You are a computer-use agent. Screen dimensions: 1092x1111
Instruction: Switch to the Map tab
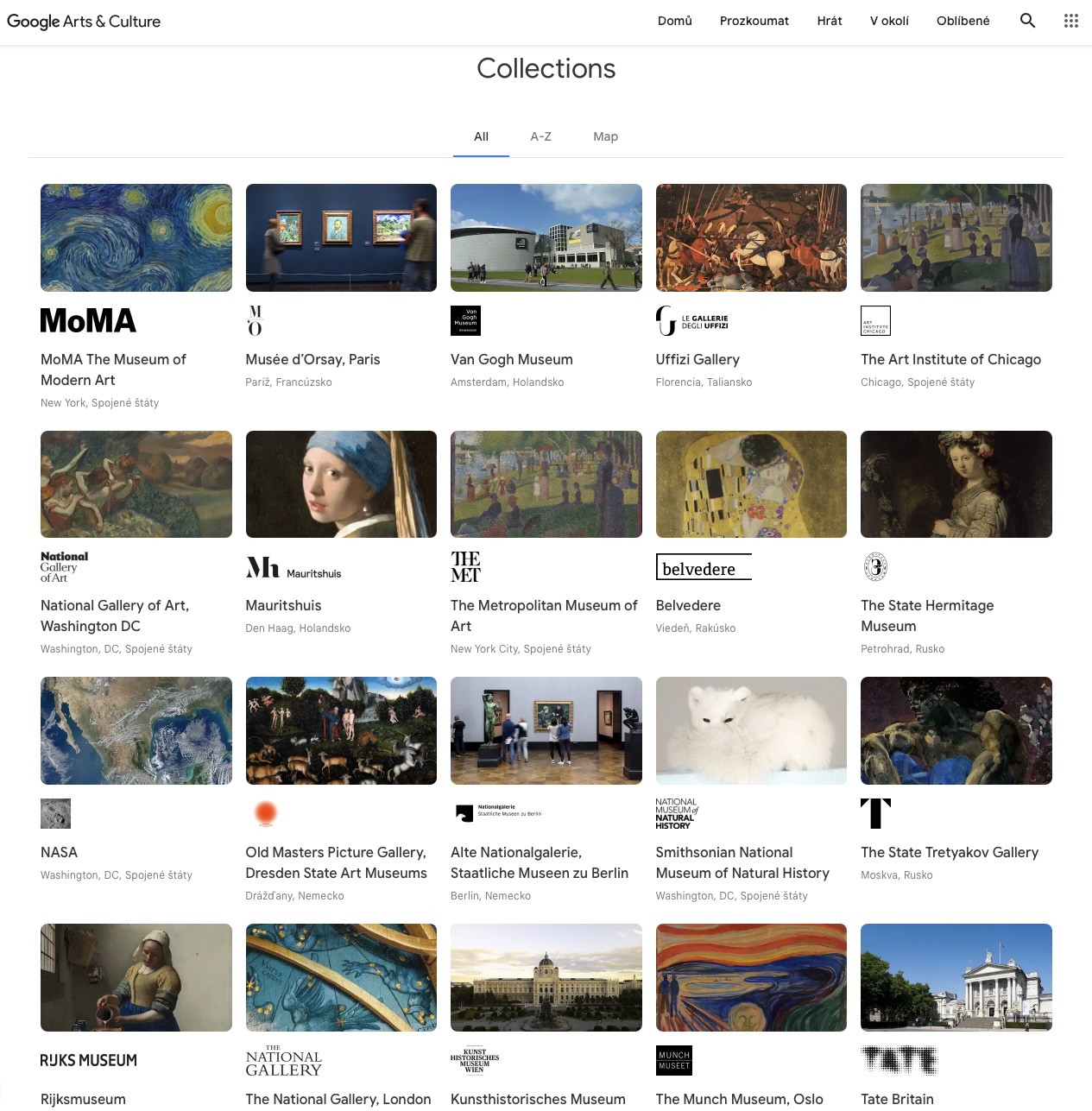(x=605, y=136)
